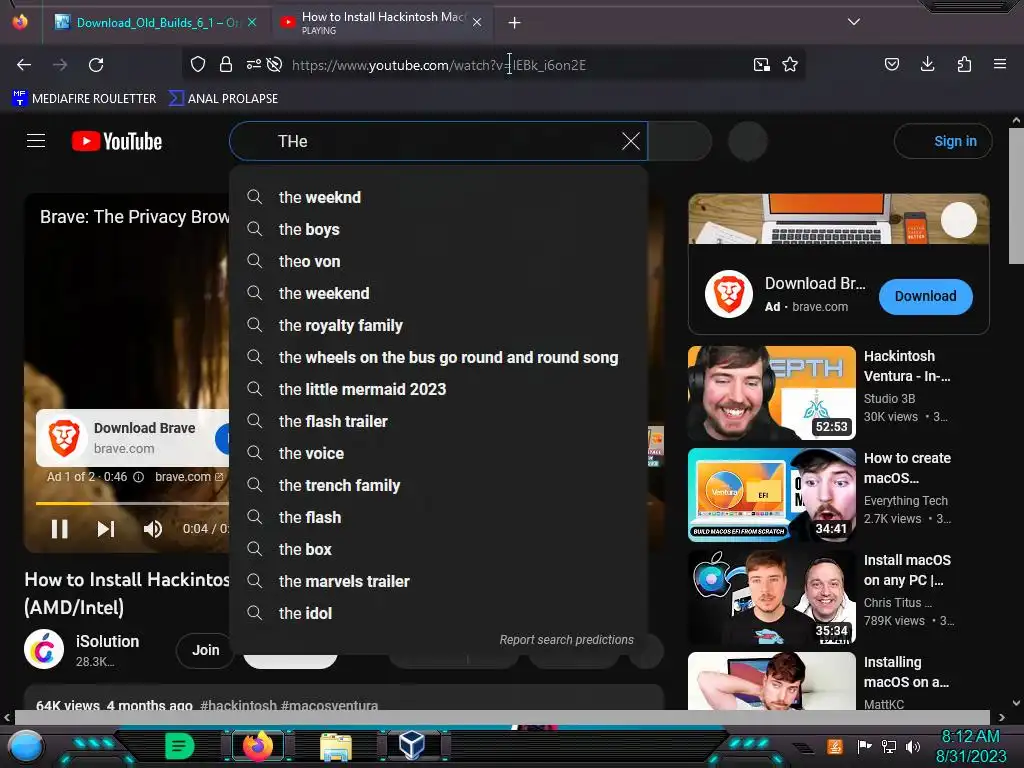
Task: Open 'How to create macOS' video thumbnail
Action: tap(771, 495)
